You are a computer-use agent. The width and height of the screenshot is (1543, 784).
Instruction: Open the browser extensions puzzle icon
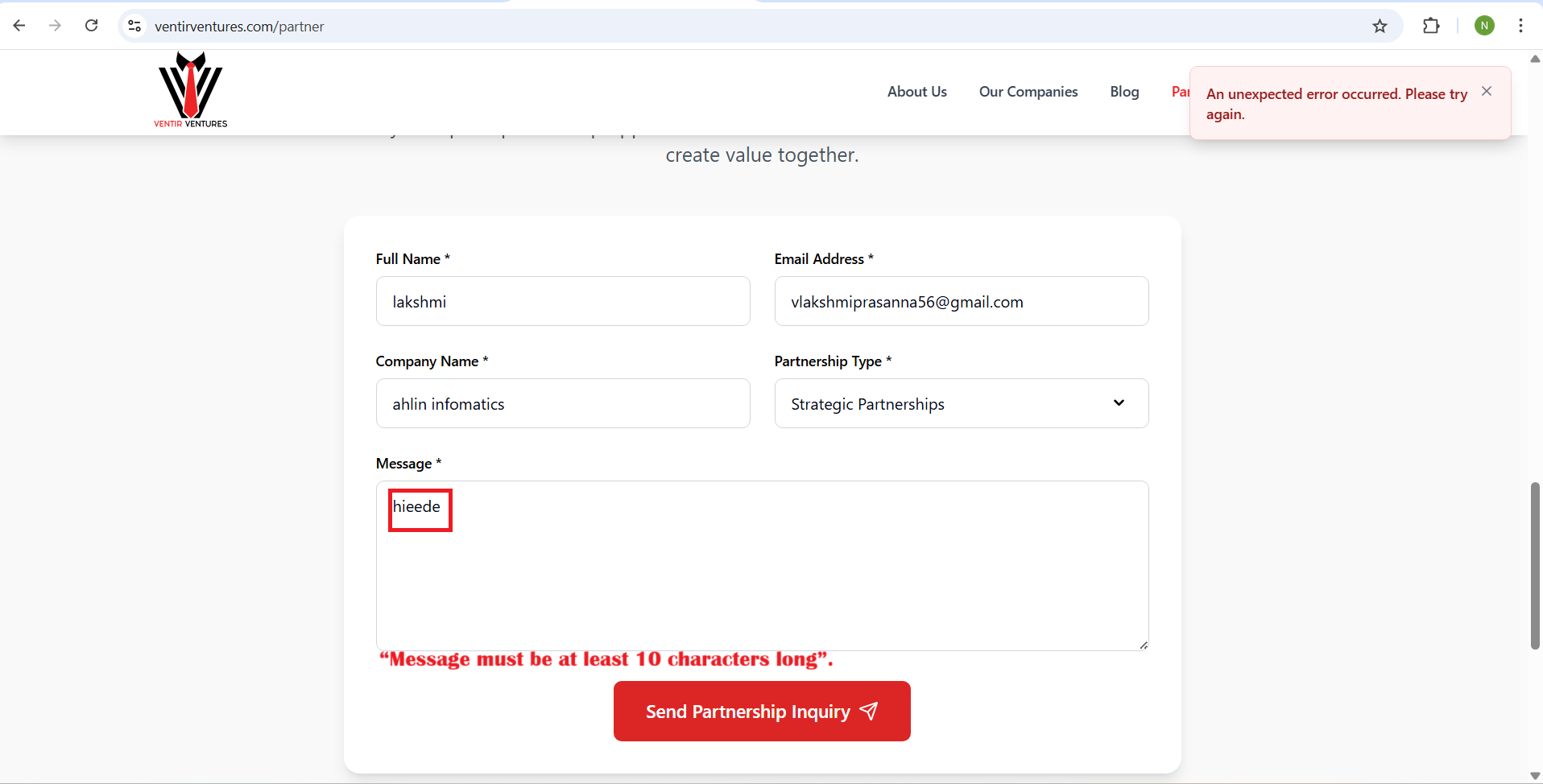1431,26
